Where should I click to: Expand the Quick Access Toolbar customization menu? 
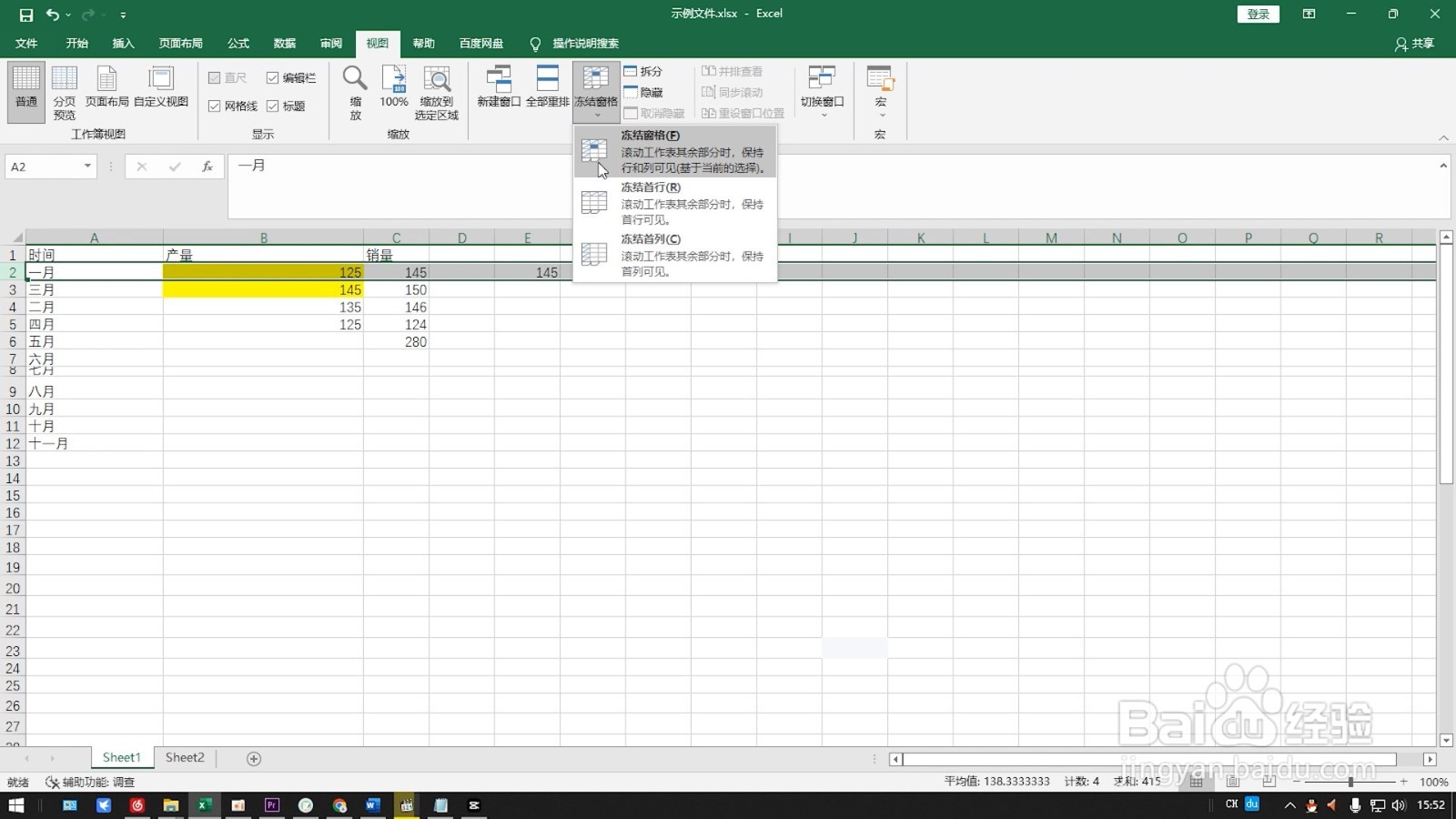[x=123, y=15]
